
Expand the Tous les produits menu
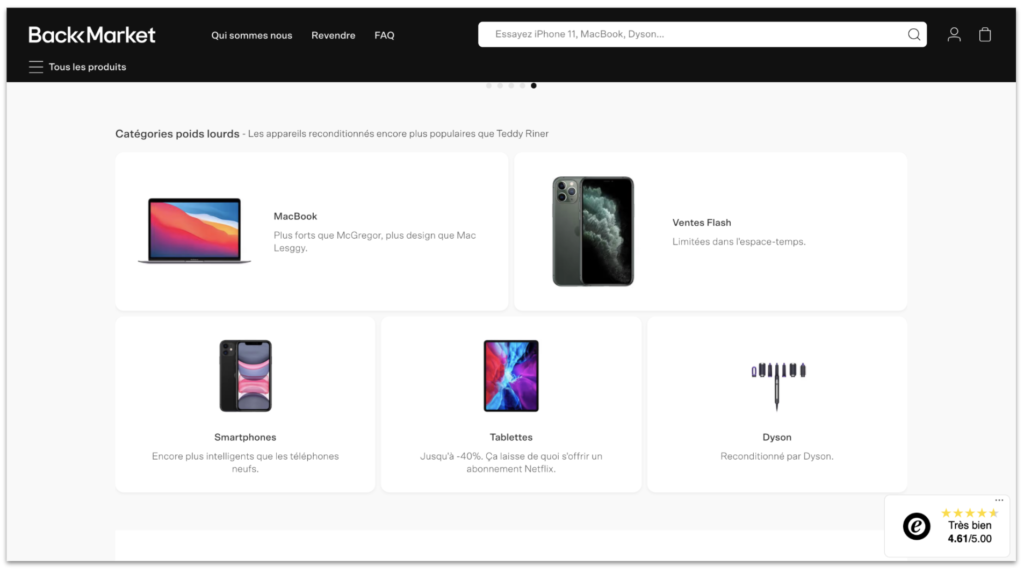pyautogui.click(x=87, y=67)
